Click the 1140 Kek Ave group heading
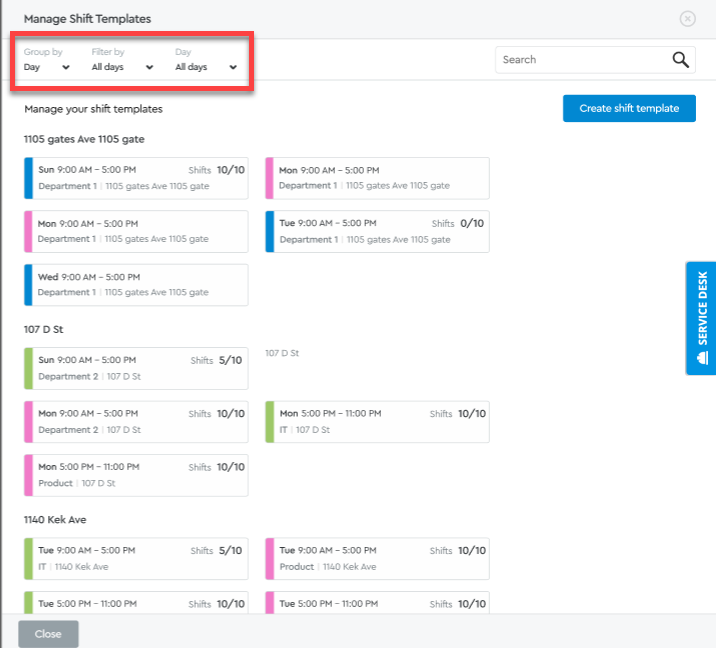 (x=55, y=520)
